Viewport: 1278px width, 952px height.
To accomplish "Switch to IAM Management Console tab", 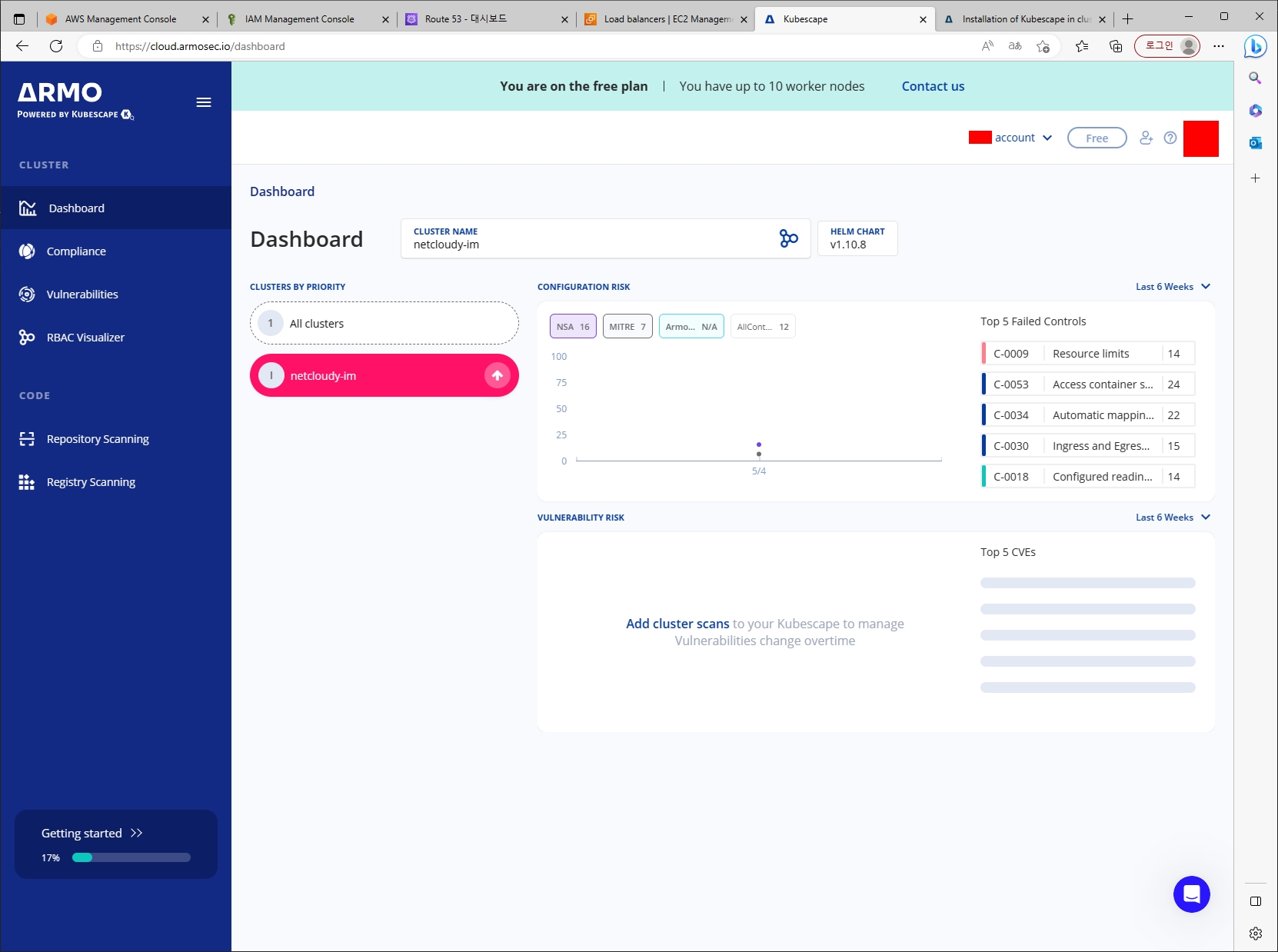I will click(x=307, y=19).
